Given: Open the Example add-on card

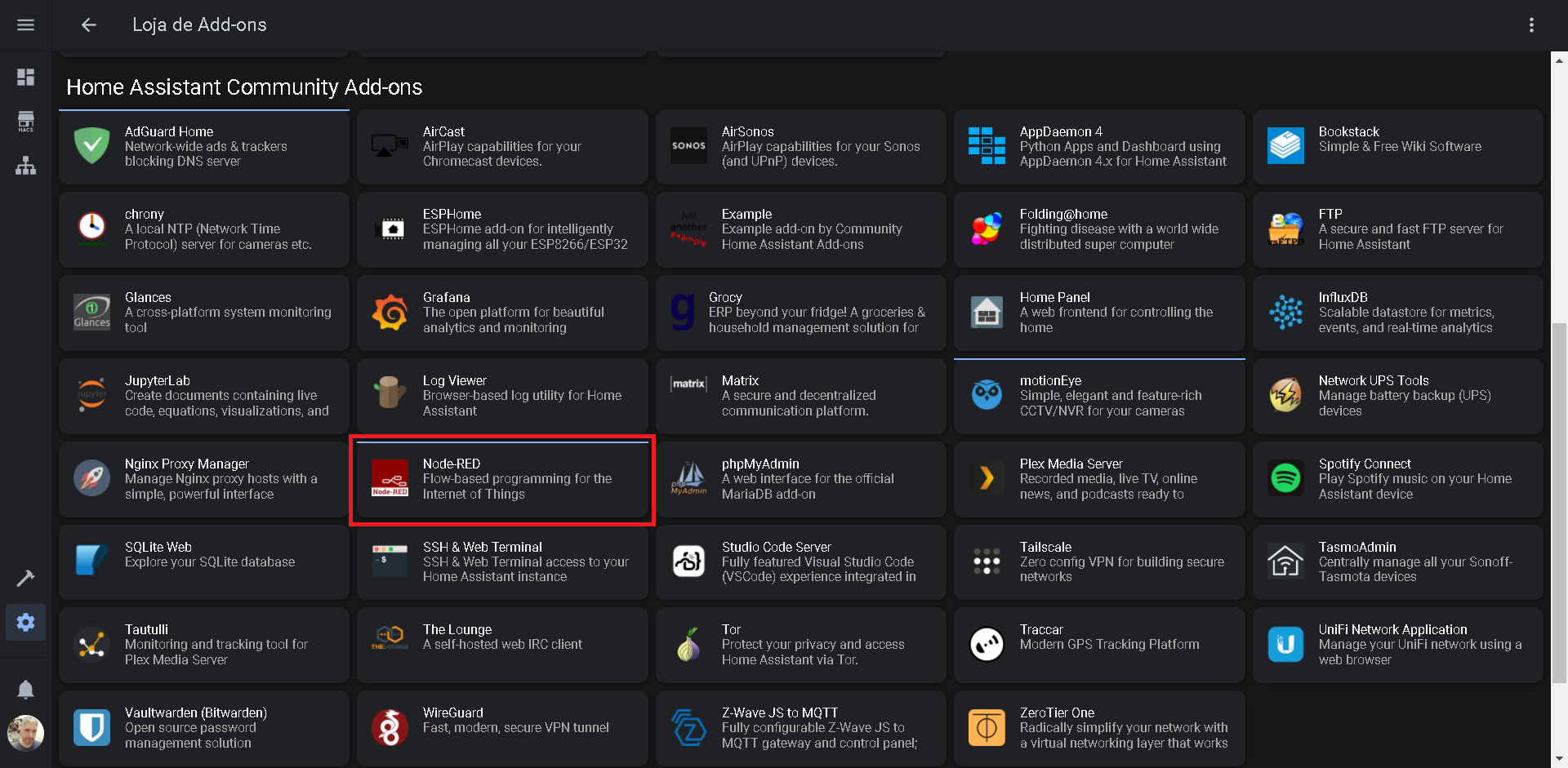Looking at the screenshot, I should tap(800, 229).
